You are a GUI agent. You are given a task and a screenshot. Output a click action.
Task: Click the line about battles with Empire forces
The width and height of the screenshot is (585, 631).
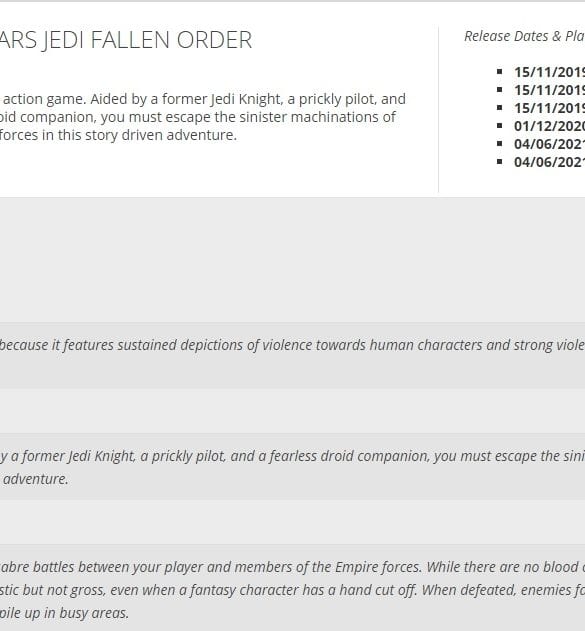click(292, 567)
